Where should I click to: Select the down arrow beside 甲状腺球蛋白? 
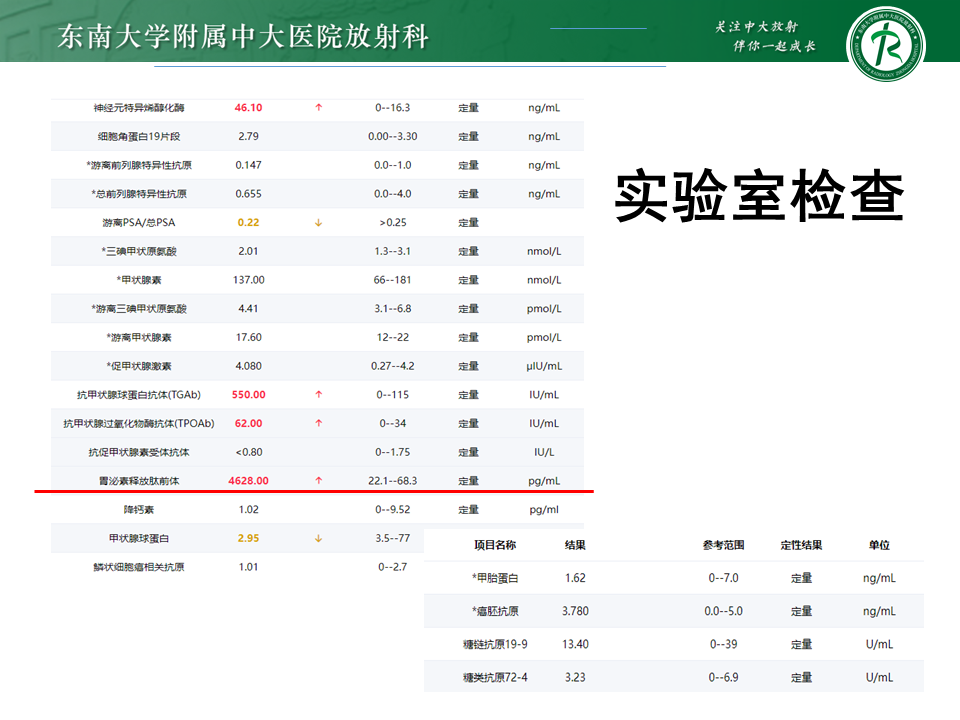click(317, 538)
